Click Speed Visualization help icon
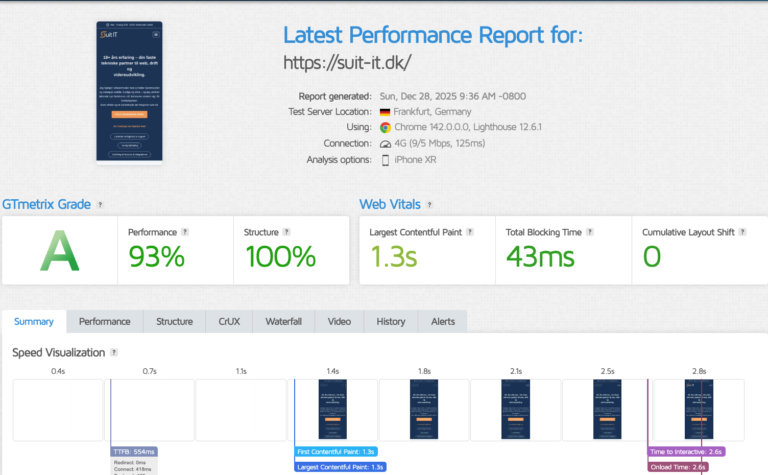Screen dimensions: 768x475 (x=114, y=353)
